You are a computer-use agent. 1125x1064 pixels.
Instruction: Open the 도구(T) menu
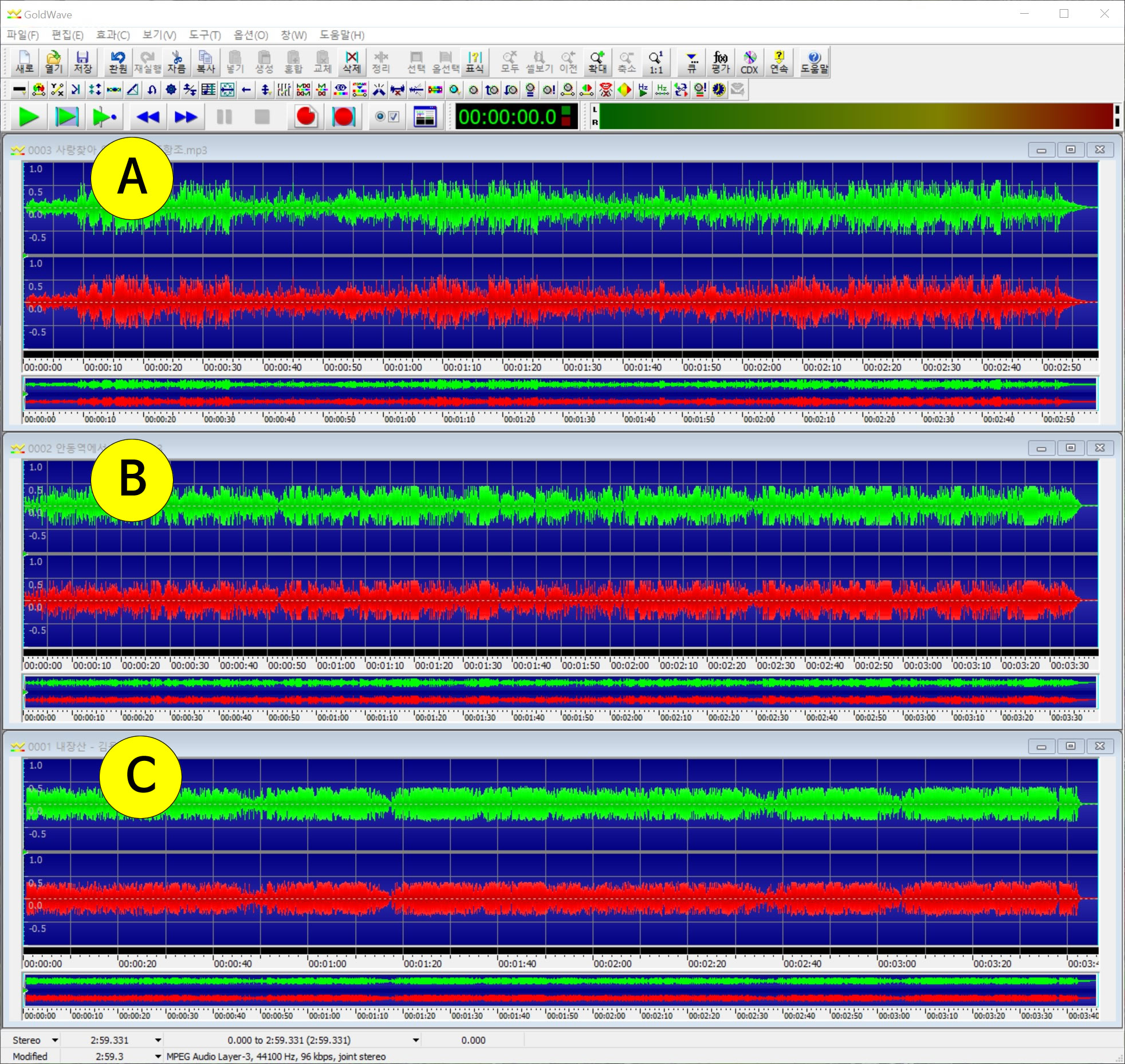click(x=204, y=35)
